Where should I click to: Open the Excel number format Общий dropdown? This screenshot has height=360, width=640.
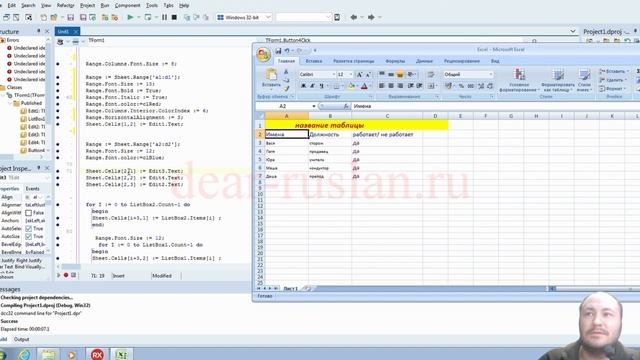pos(490,75)
